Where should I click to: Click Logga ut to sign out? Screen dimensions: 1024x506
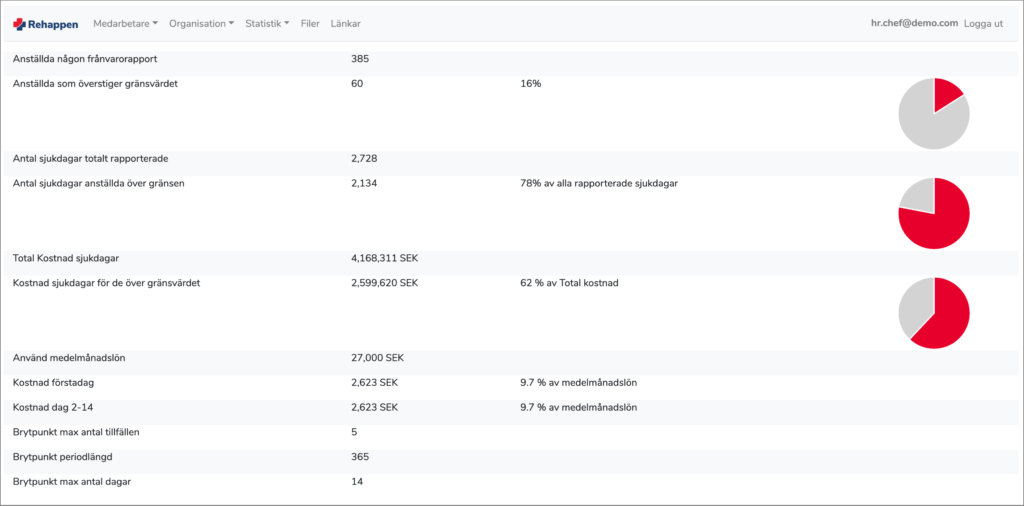984,24
